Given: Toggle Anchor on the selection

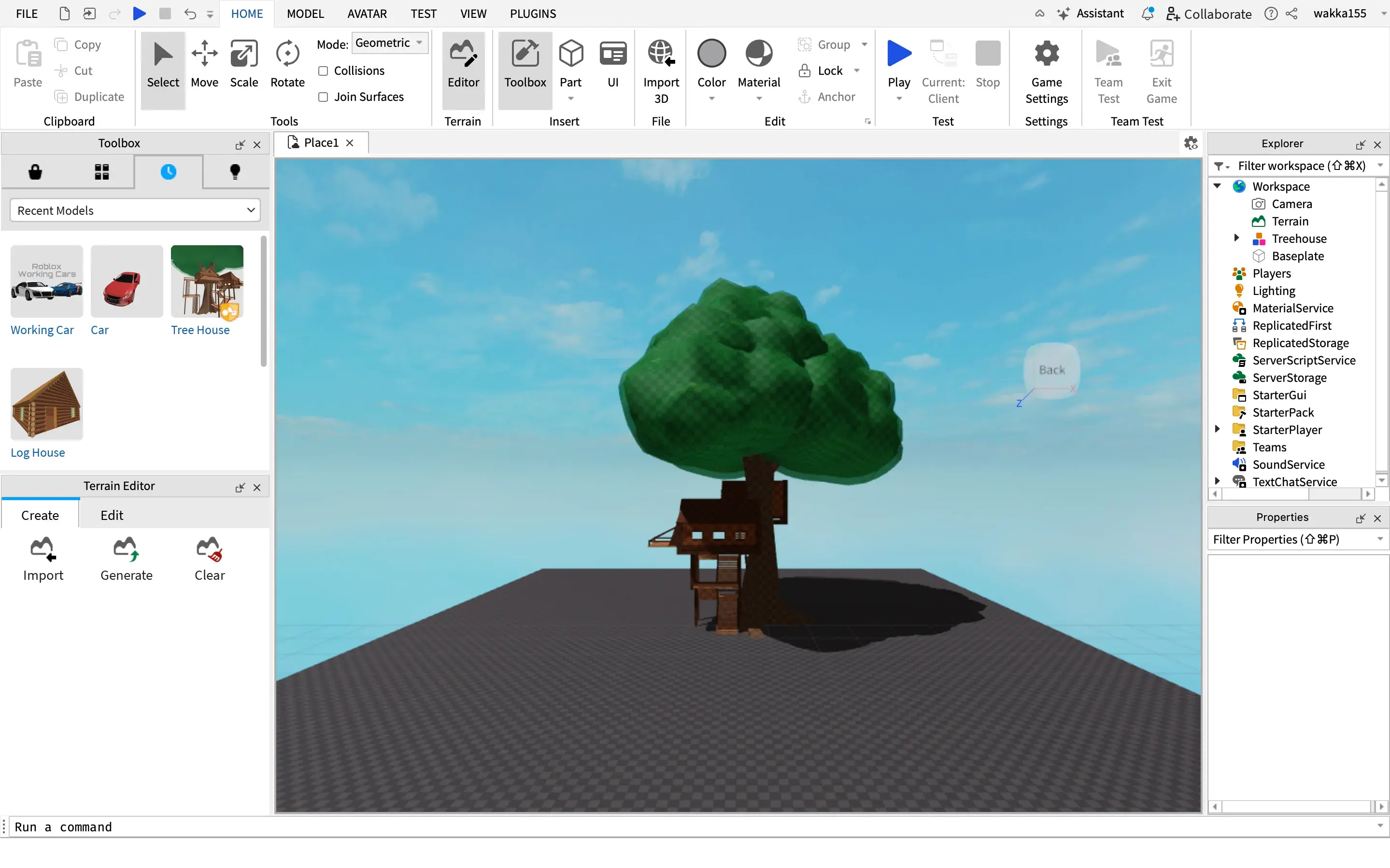Looking at the screenshot, I should pos(827,97).
